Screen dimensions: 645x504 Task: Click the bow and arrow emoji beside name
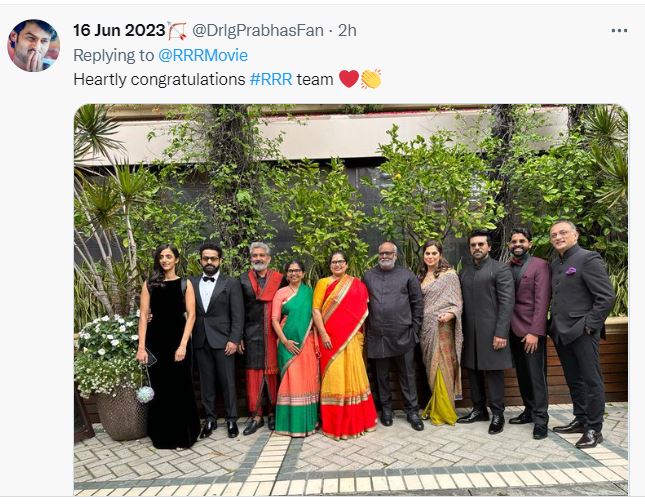pyautogui.click(x=177, y=31)
